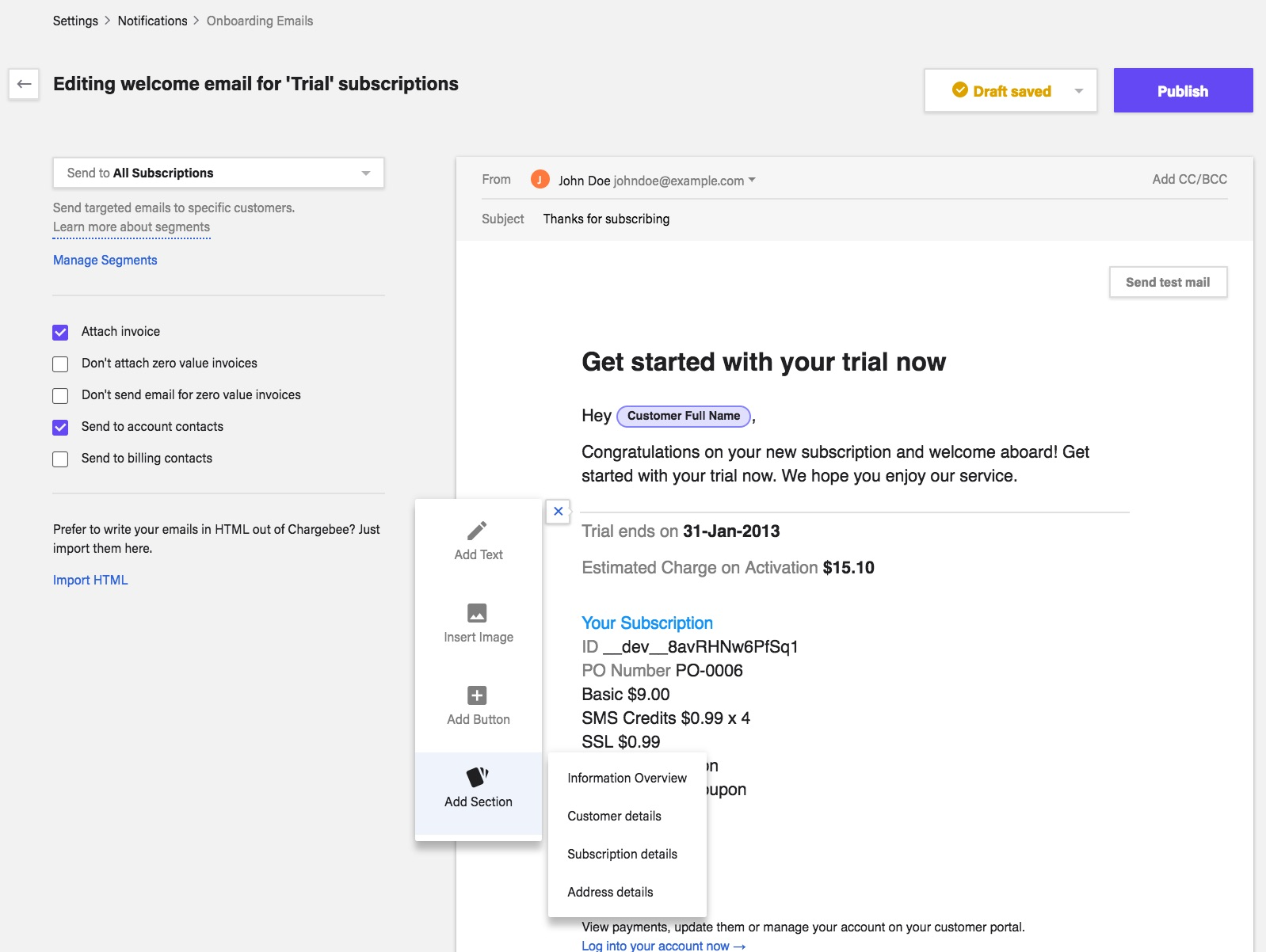
Task: Open the From sender email dropdown
Action: (x=751, y=180)
